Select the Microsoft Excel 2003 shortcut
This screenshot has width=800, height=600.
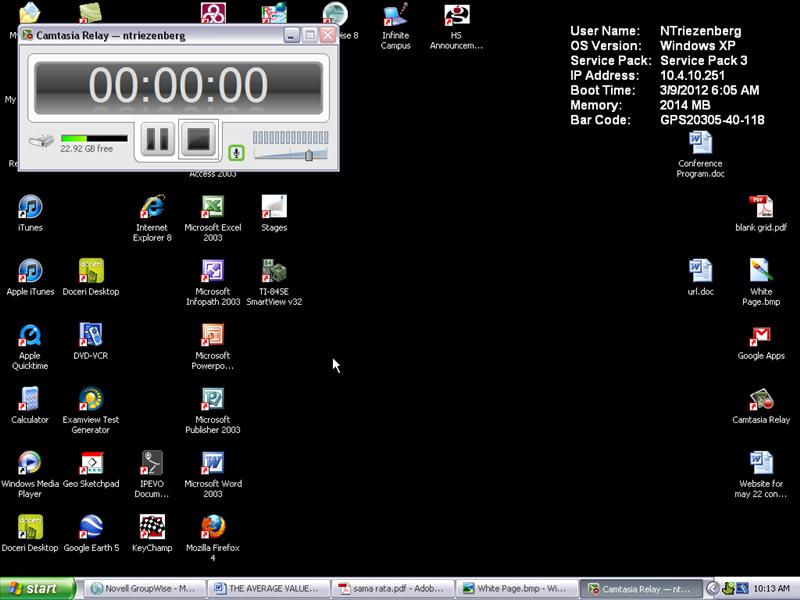pos(213,218)
